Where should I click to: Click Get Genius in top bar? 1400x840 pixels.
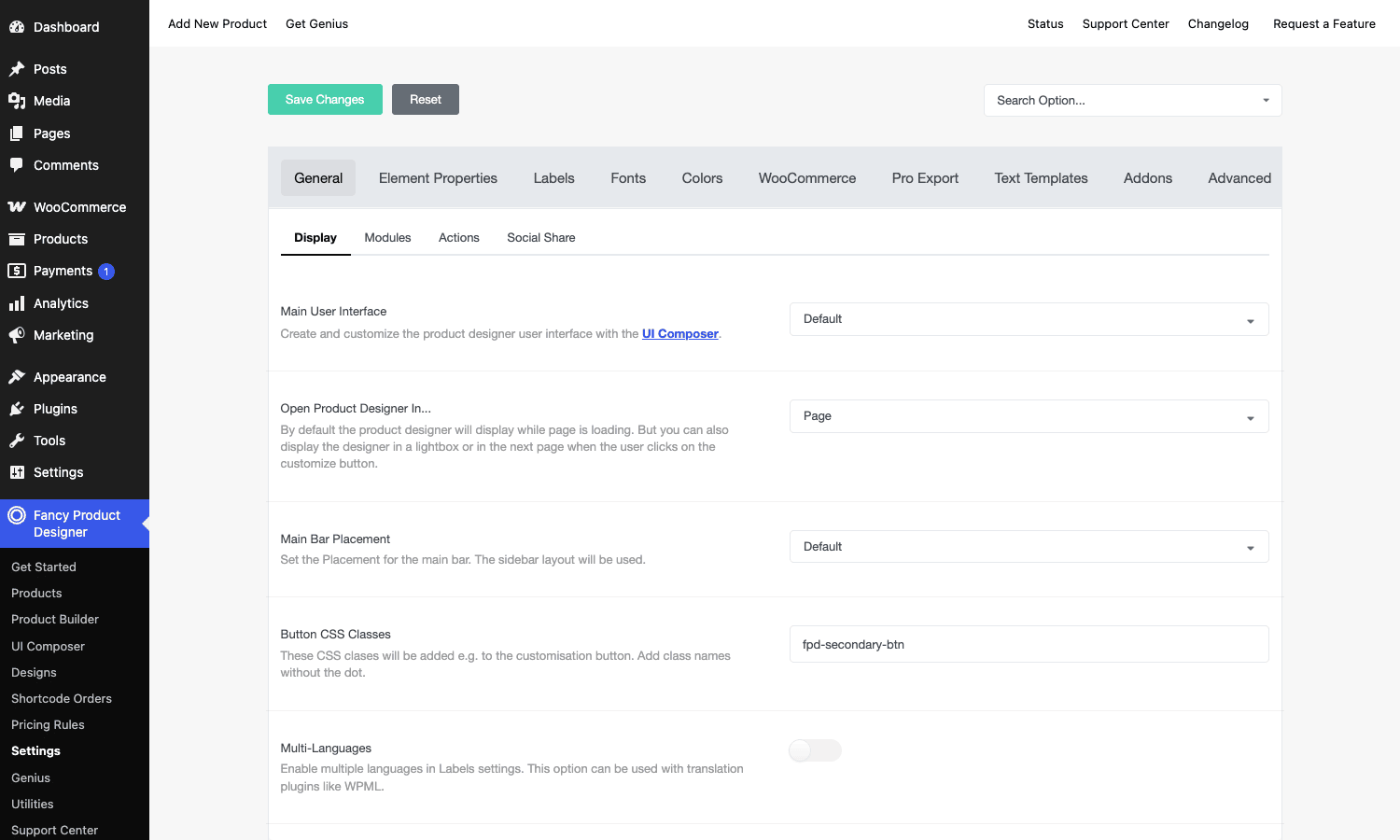click(x=316, y=24)
